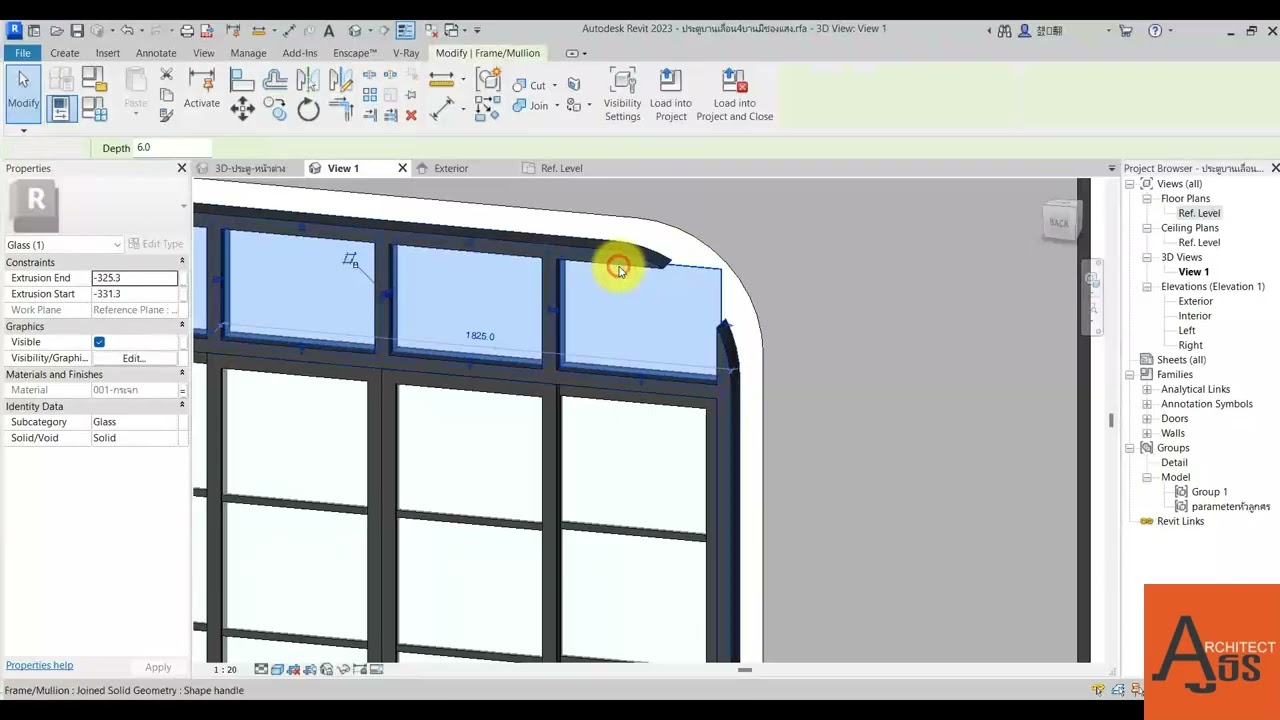This screenshot has height=720, width=1280.
Task: Click the horizontal scrollbar under the 3D view
Action: point(744,670)
